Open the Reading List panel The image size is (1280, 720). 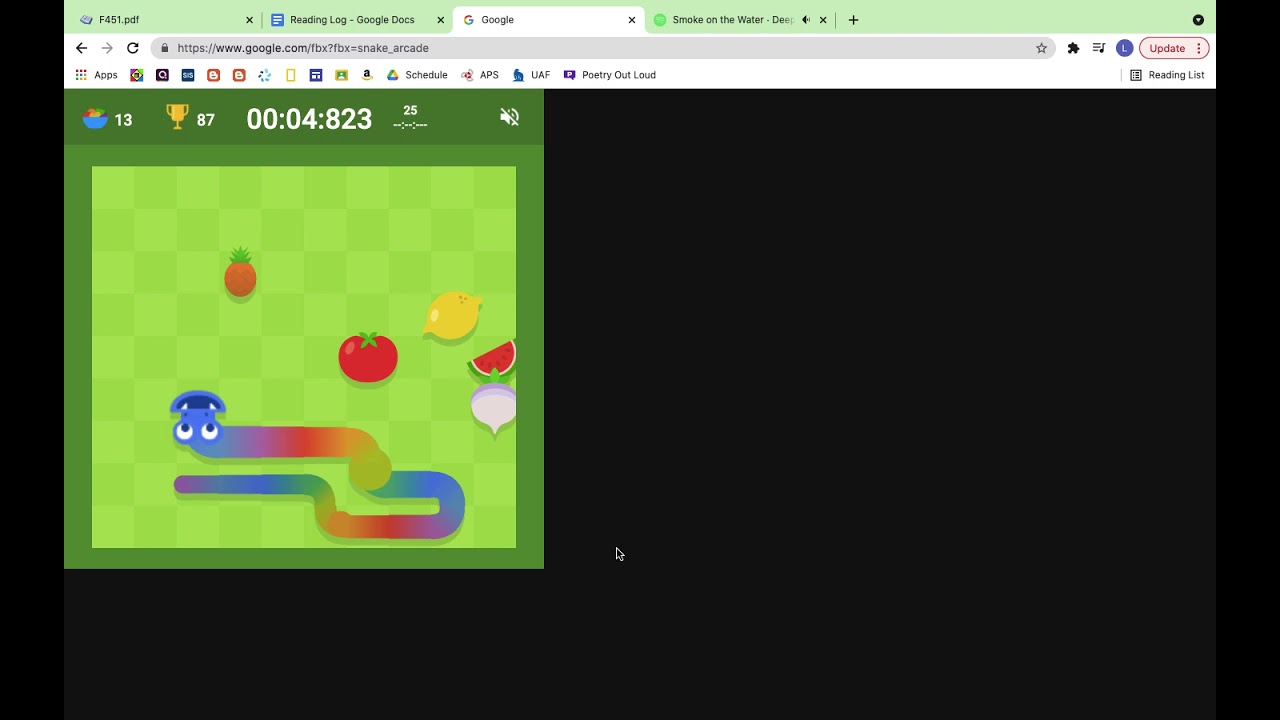tap(1167, 75)
